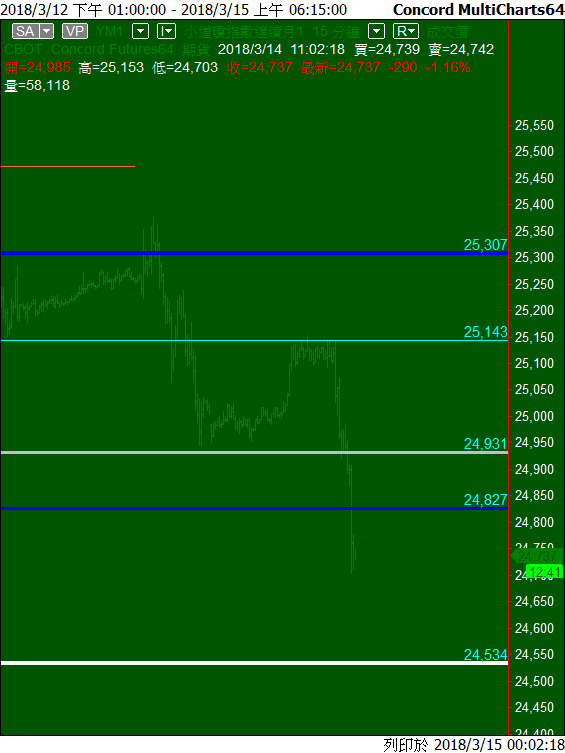The height and width of the screenshot is (753, 565).
Task: Click the Concord MultiCharts64 title text
Action: click(478, 10)
